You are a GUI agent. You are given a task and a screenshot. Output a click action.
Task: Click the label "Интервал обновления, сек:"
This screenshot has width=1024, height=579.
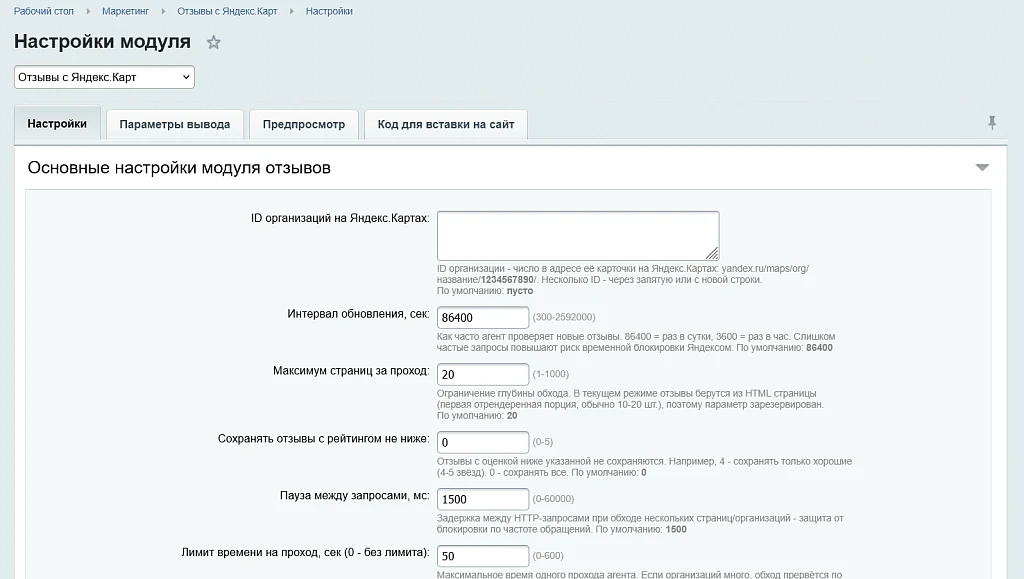359,314
